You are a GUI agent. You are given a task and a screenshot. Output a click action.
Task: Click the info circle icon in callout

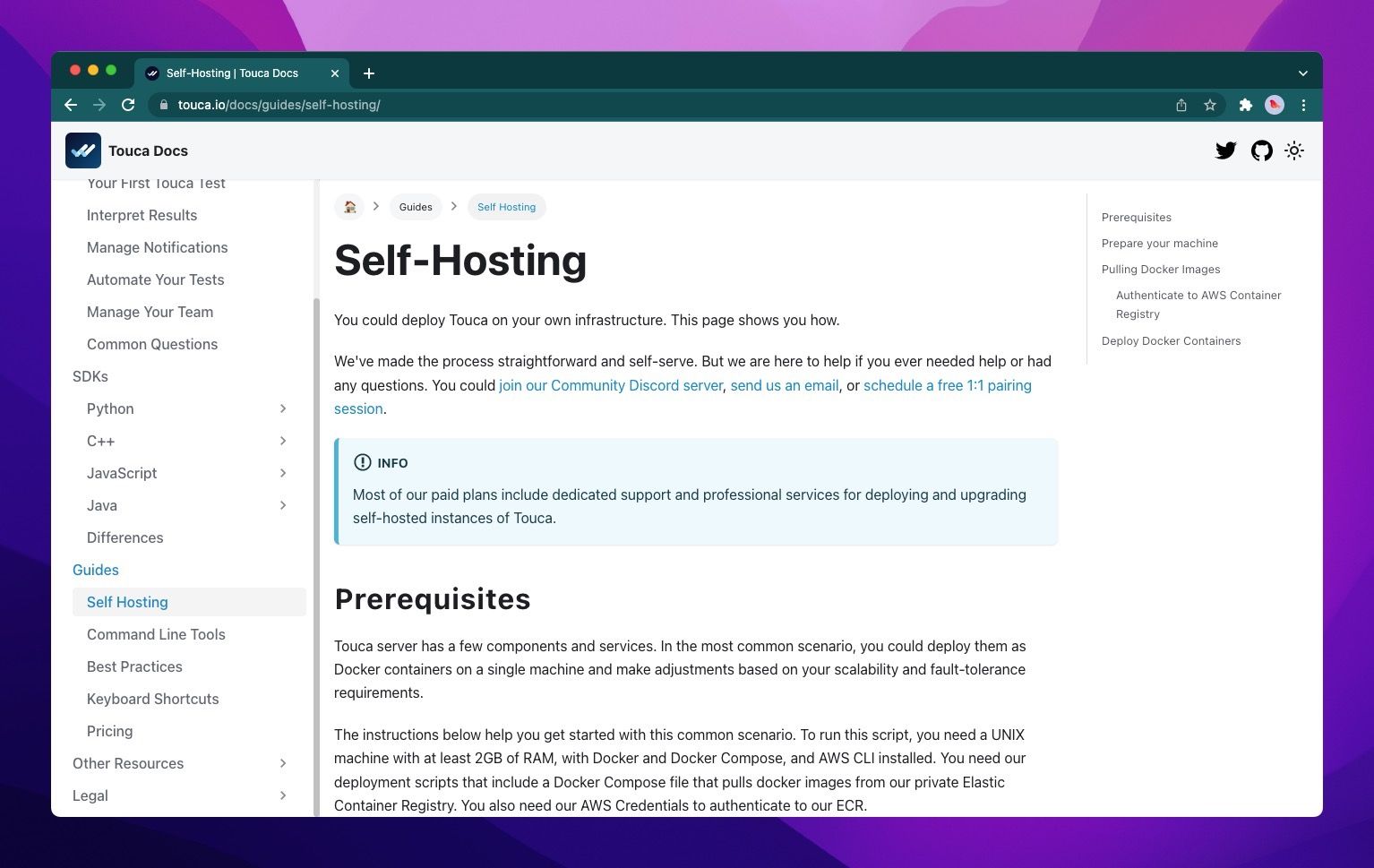[x=362, y=462]
